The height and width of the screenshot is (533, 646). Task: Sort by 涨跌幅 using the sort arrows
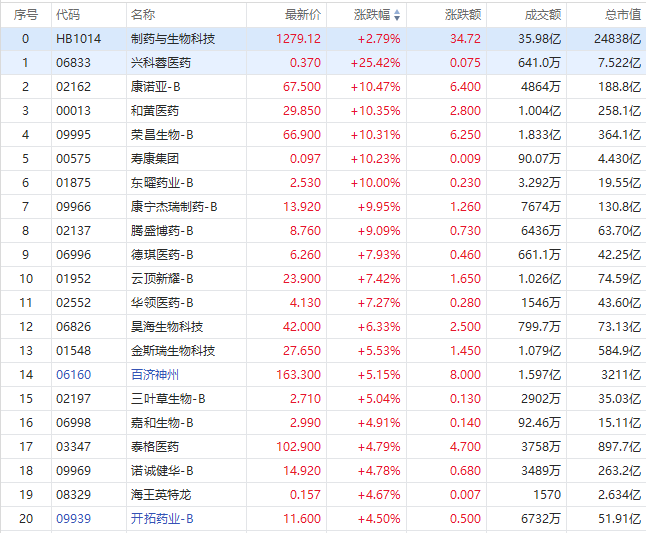click(x=397, y=15)
